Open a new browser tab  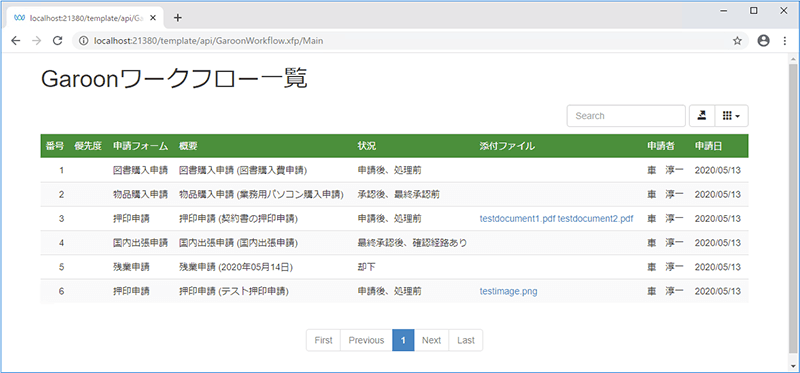point(178,18)
